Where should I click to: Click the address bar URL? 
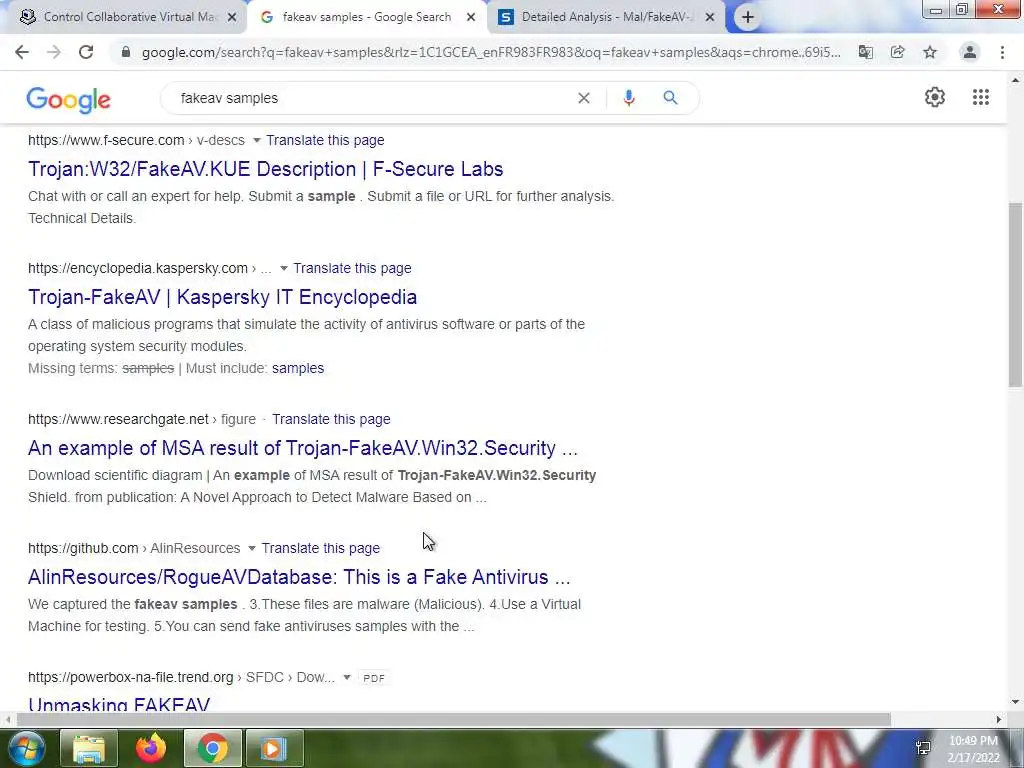pos(491,52)
